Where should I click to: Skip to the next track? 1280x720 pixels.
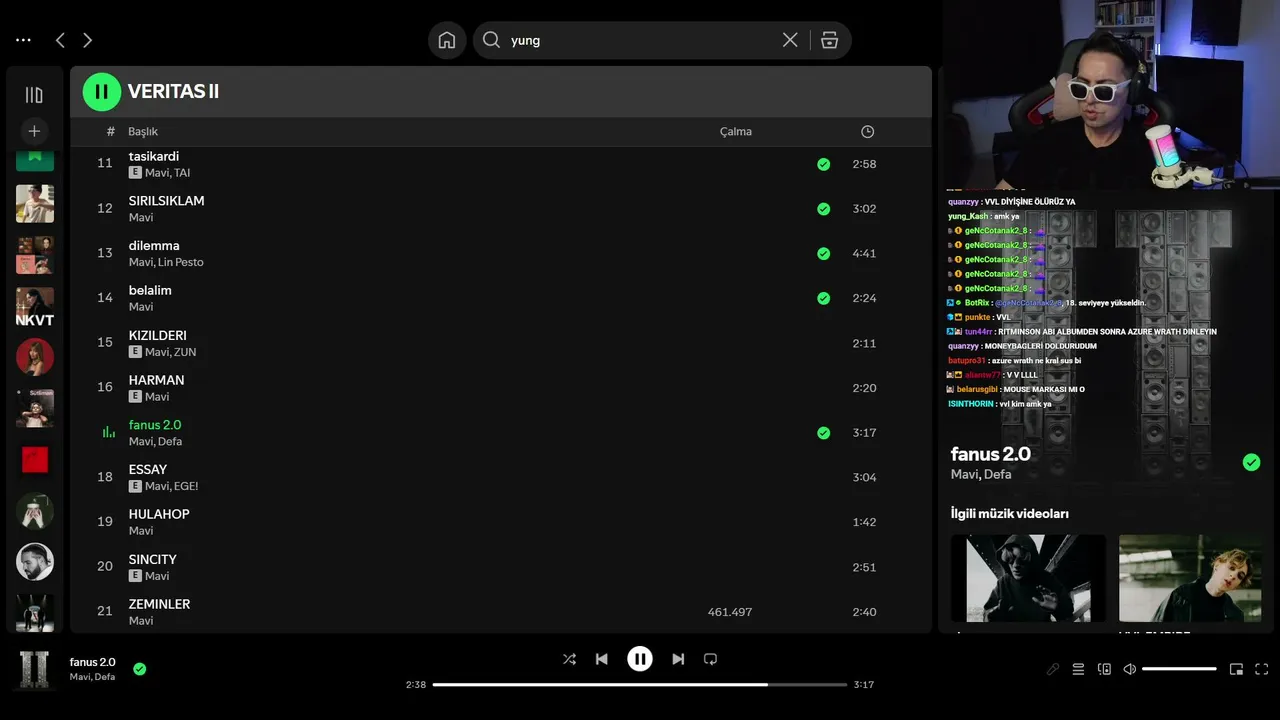[678, 659]
